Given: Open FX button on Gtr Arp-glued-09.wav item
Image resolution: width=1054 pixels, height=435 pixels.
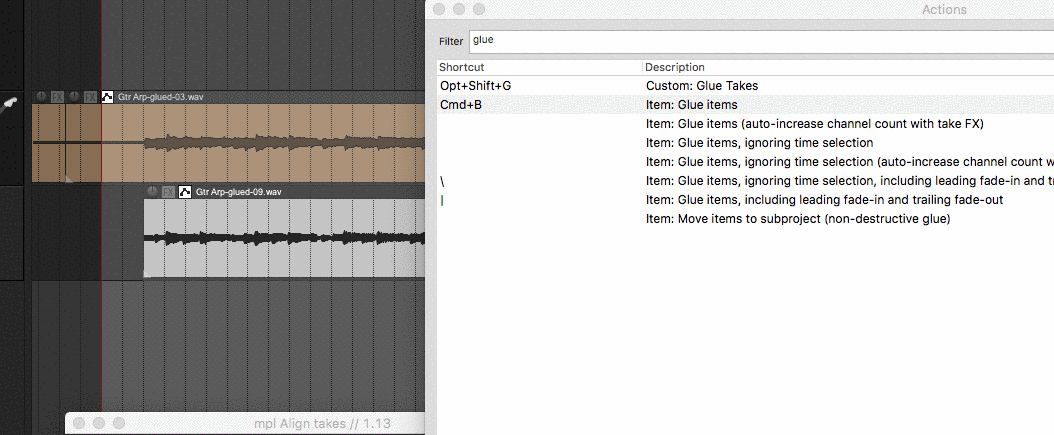Looking at the screenshot, I should click(x=169, y=191).
